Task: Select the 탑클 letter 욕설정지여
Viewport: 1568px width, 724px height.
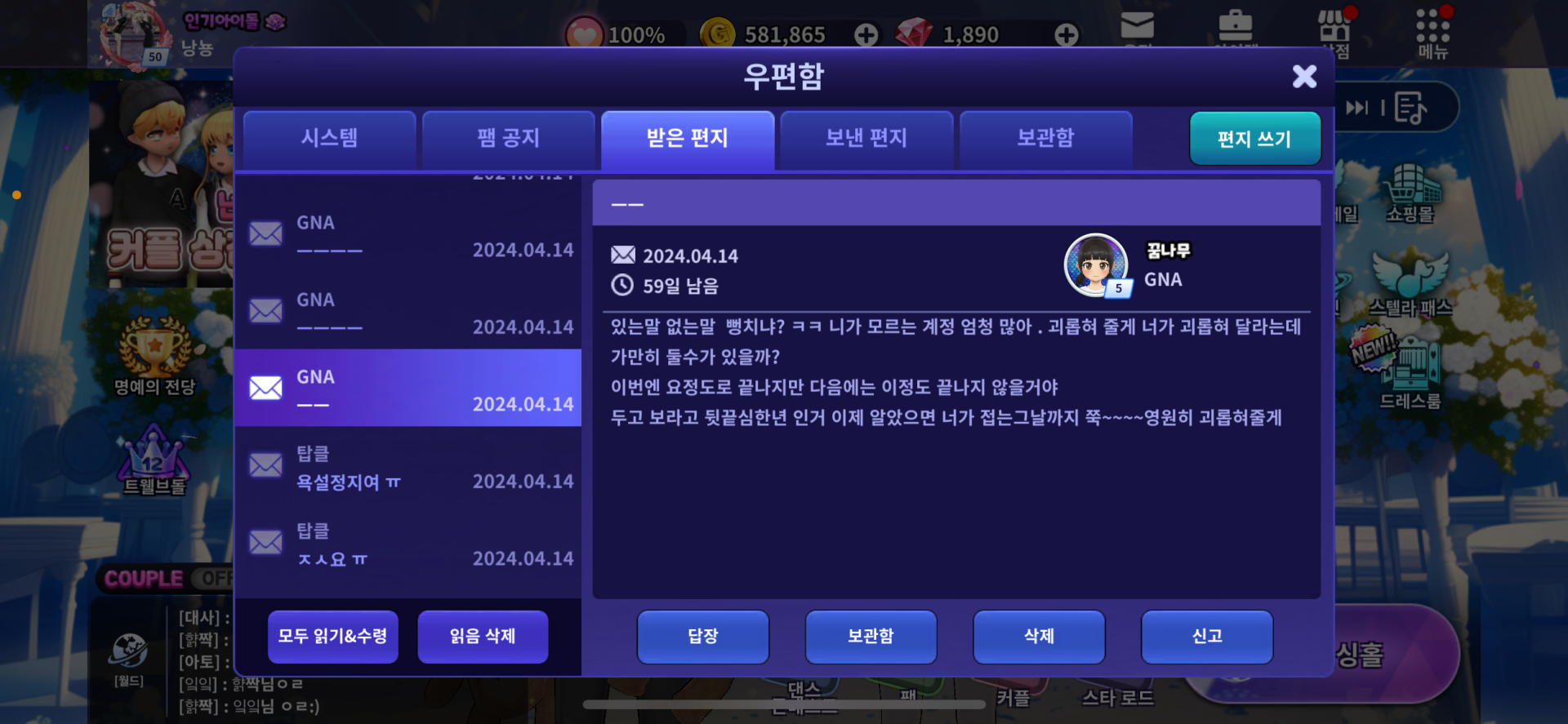Action: point(408,466)
